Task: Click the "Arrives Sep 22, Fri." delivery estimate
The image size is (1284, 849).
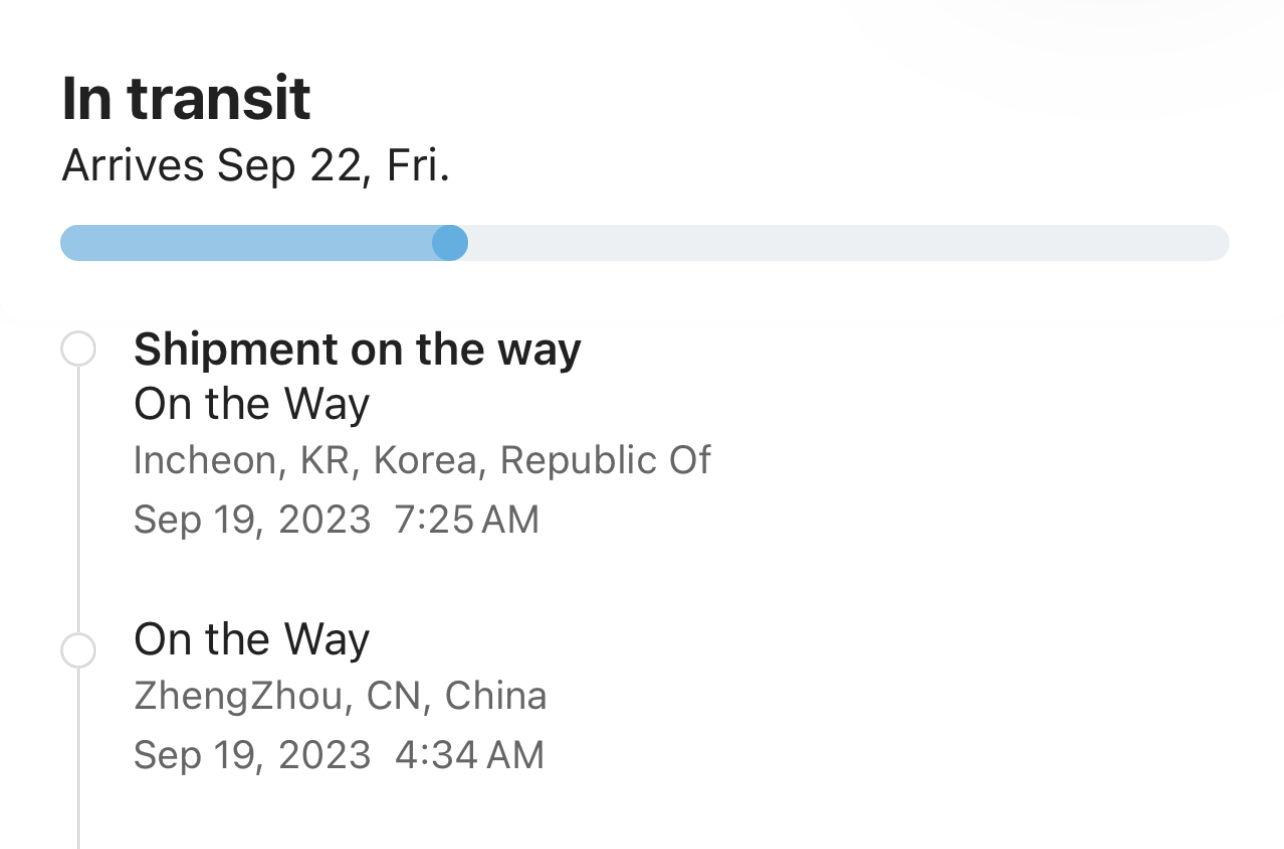Action: coord(255,166)
